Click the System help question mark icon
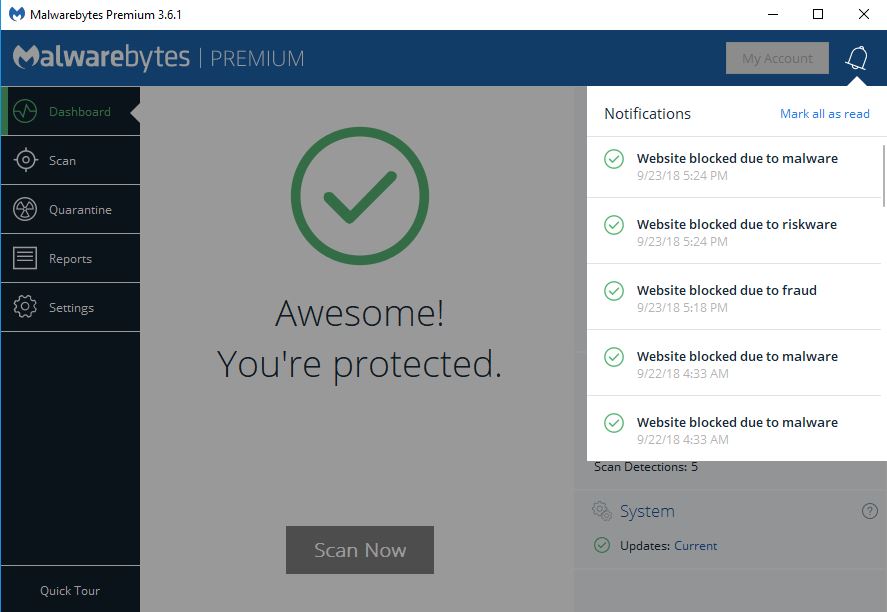Viewport: 887px width, 612px height. click(x=869, y=511)
